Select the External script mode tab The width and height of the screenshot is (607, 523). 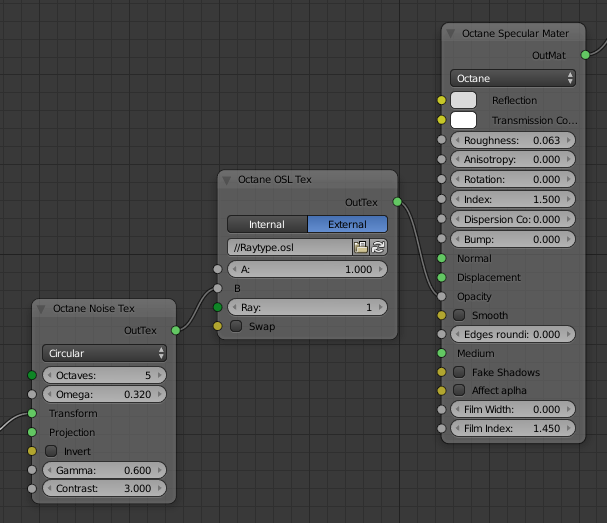tap(347, 224)
